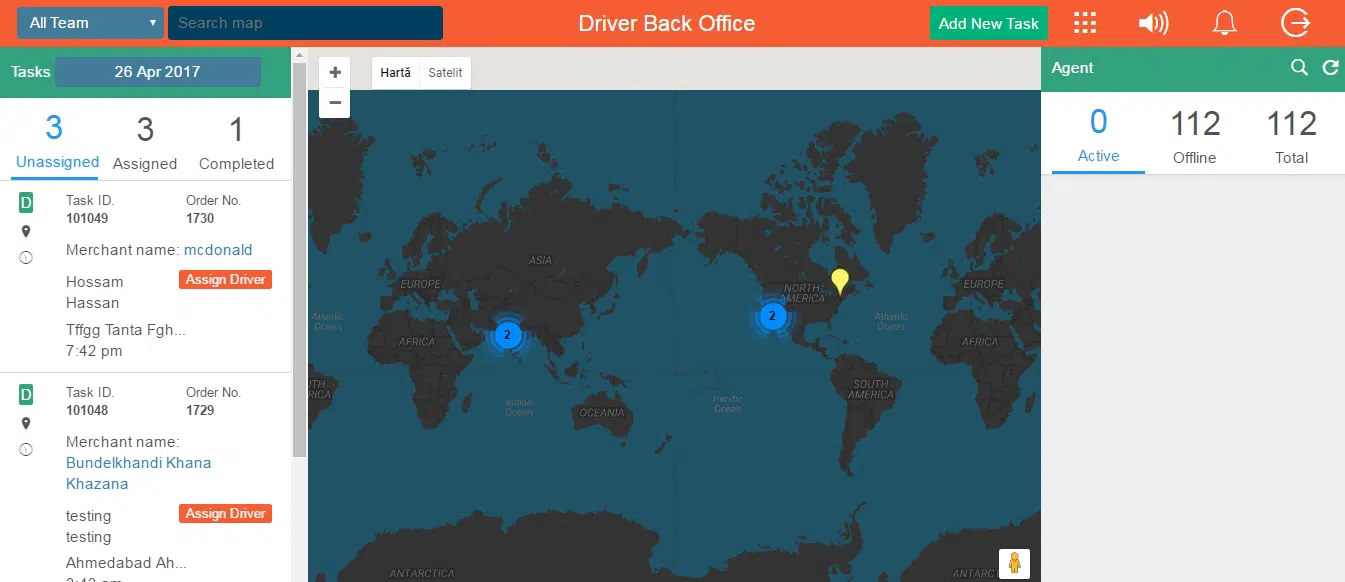Switch map to Satelit view
Viewport: 1345px width, 582px height.
(x=445, y=73)
